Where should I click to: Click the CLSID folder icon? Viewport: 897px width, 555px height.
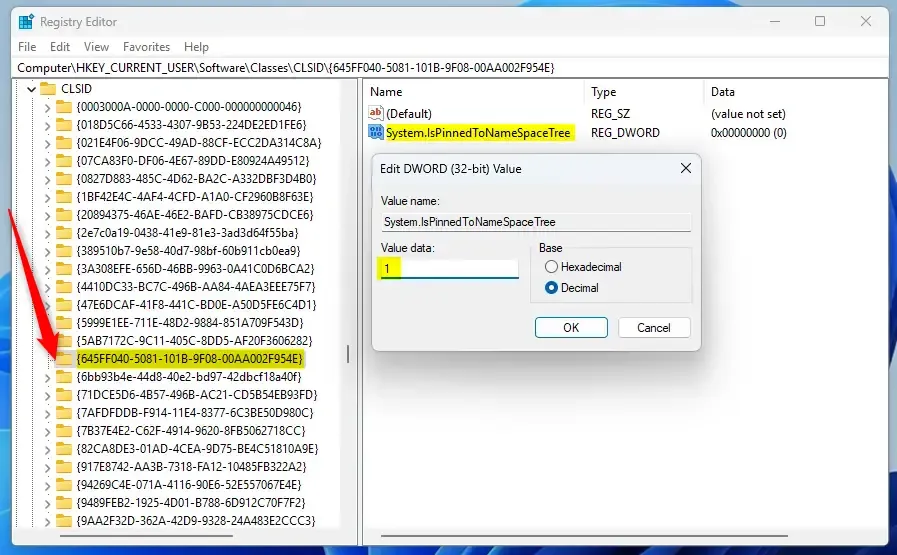click(x=48, y=89)
